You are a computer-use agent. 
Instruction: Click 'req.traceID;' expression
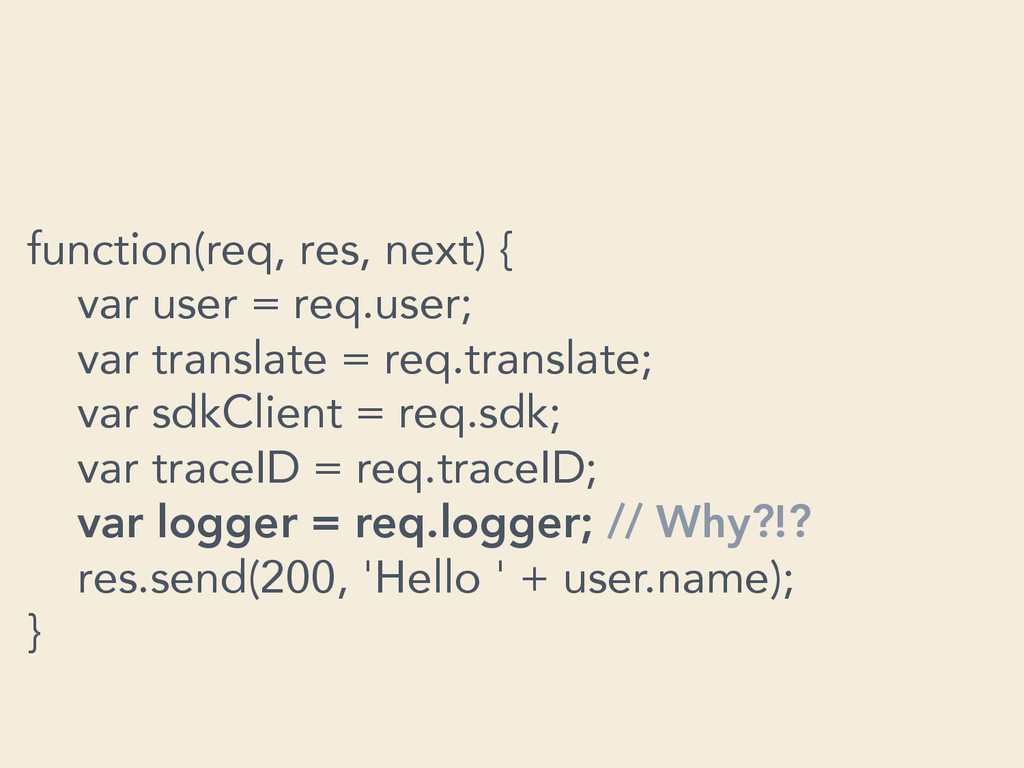[476, 470]
